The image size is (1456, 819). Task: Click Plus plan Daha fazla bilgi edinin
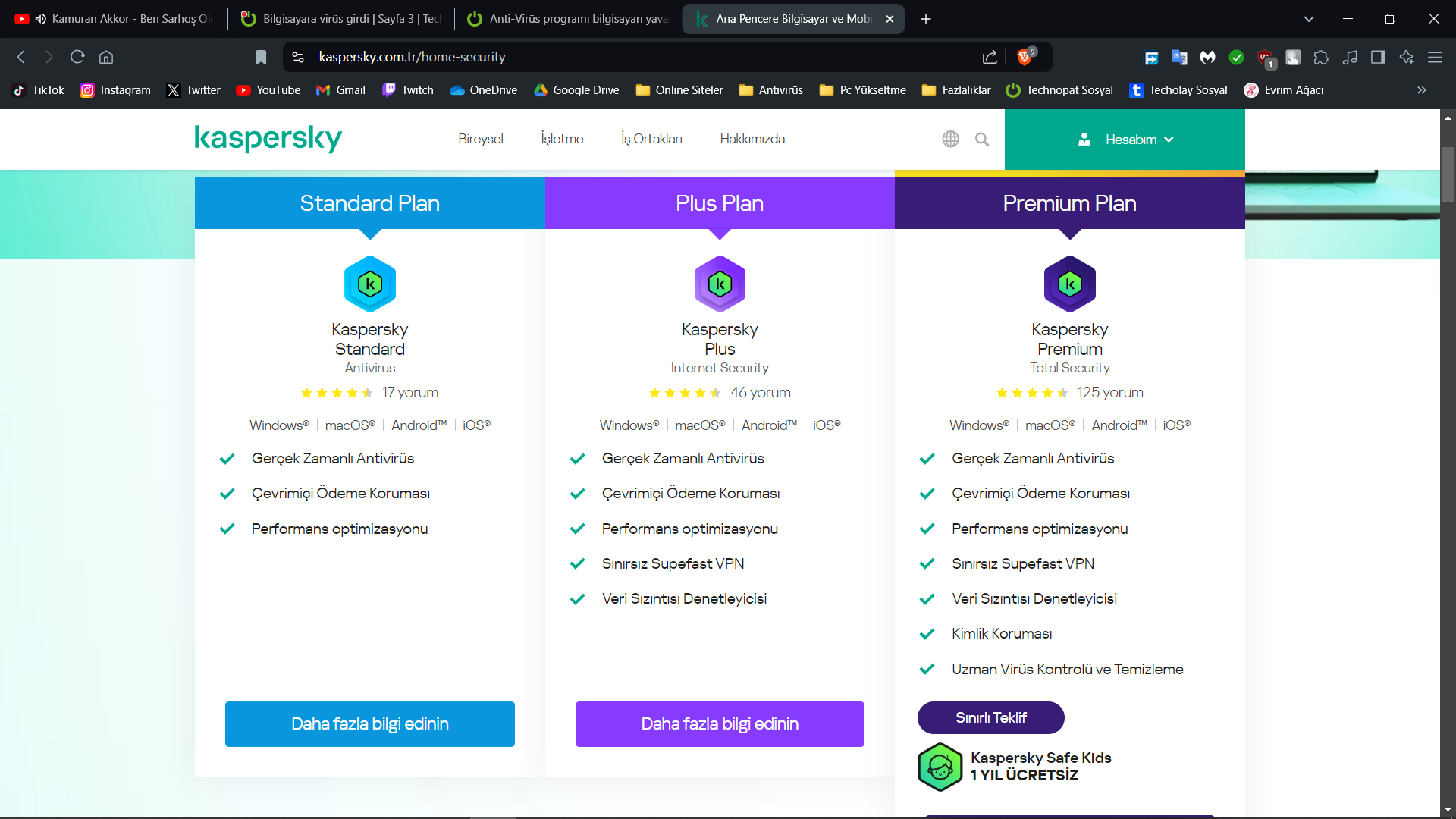click(720, 724)
